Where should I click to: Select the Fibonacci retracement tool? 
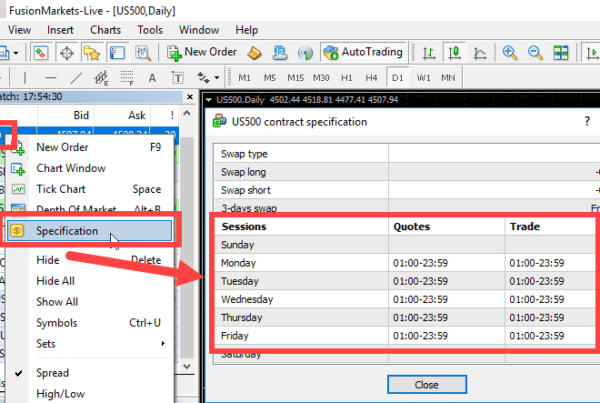click(127, 78)
